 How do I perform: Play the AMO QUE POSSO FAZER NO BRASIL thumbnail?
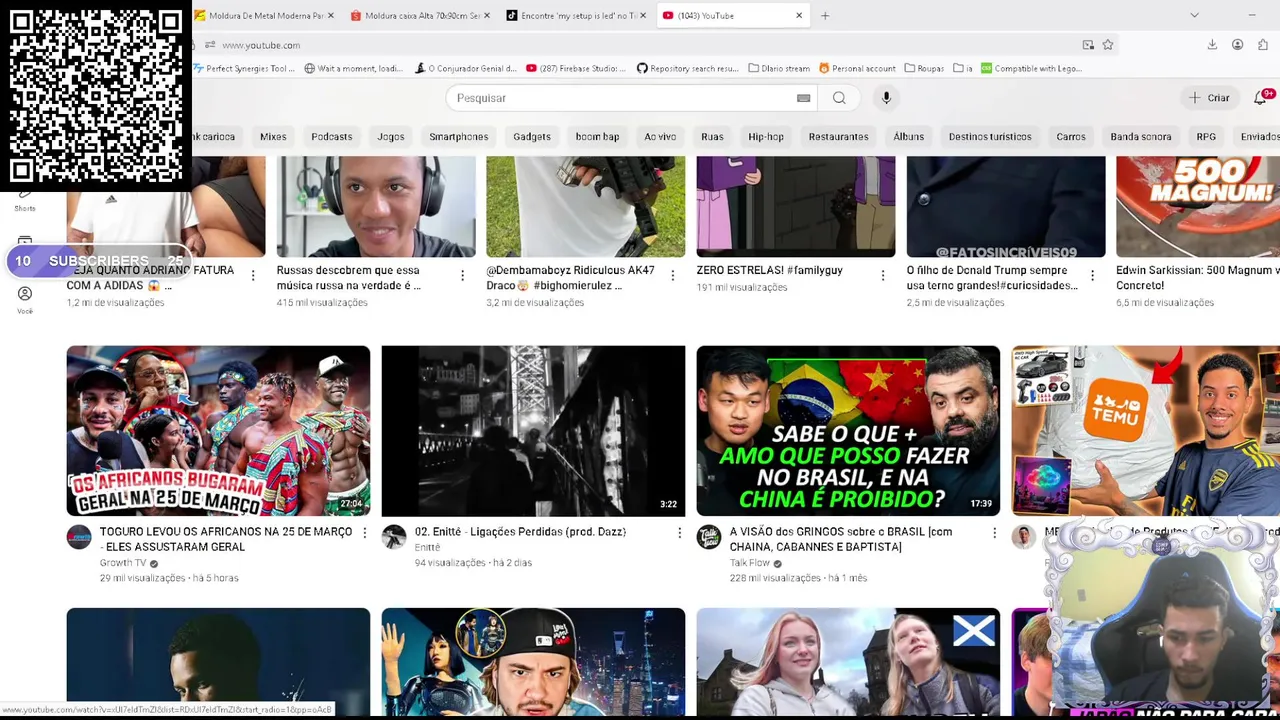pos(848,431)
